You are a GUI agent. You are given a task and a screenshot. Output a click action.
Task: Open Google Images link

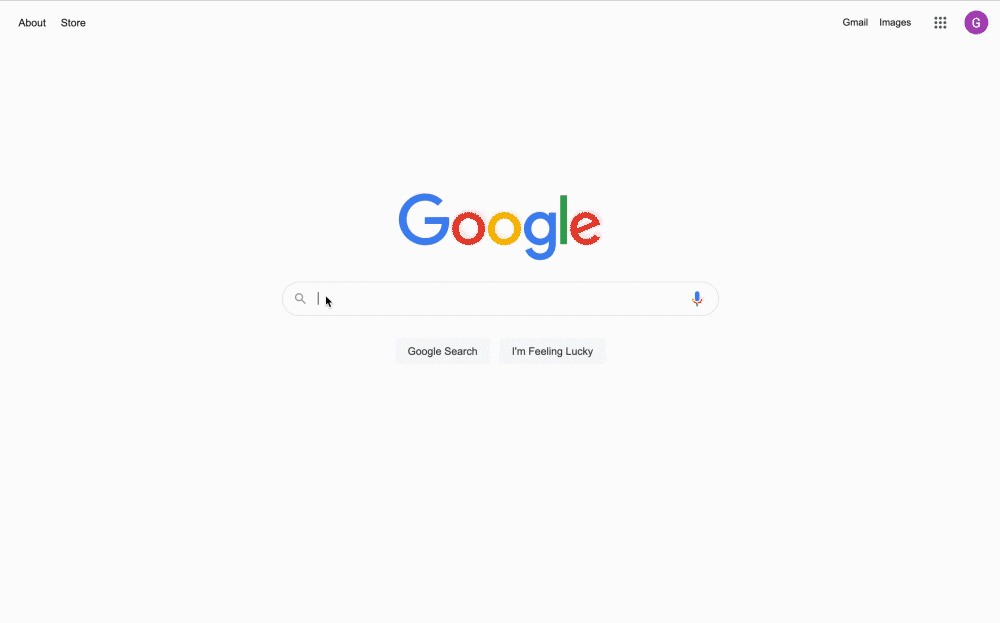(x=895, y=22)
